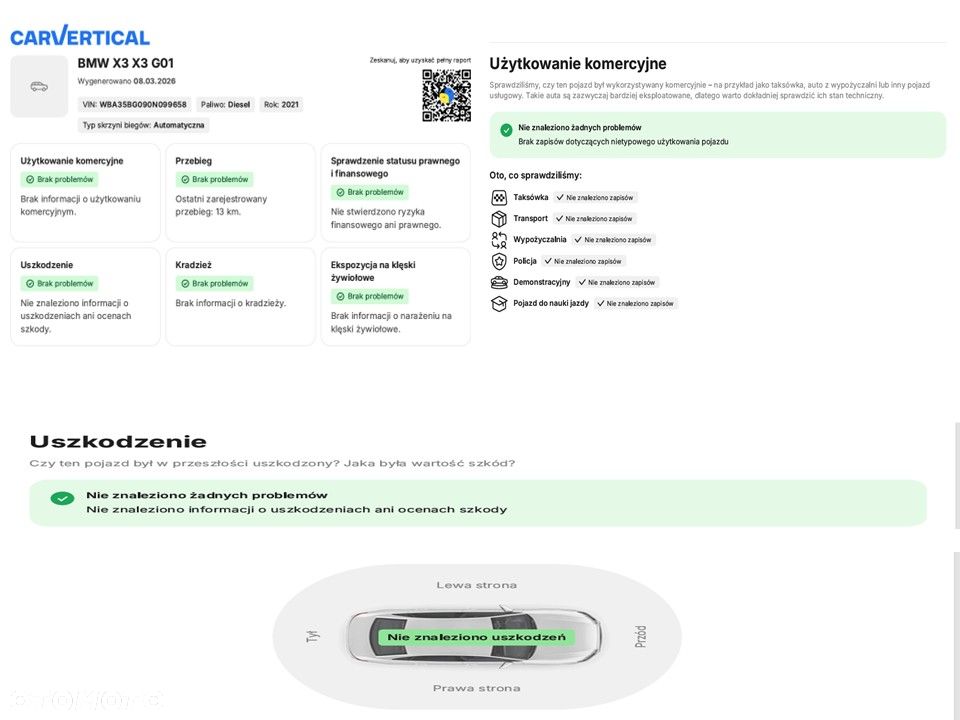Viewport: 960px width, 720px height.
Task: Click the Taksówka taxi icon
Action: point(499,198)
